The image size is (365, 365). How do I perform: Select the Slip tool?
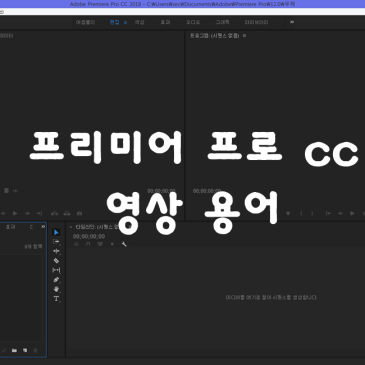(56, 270)
